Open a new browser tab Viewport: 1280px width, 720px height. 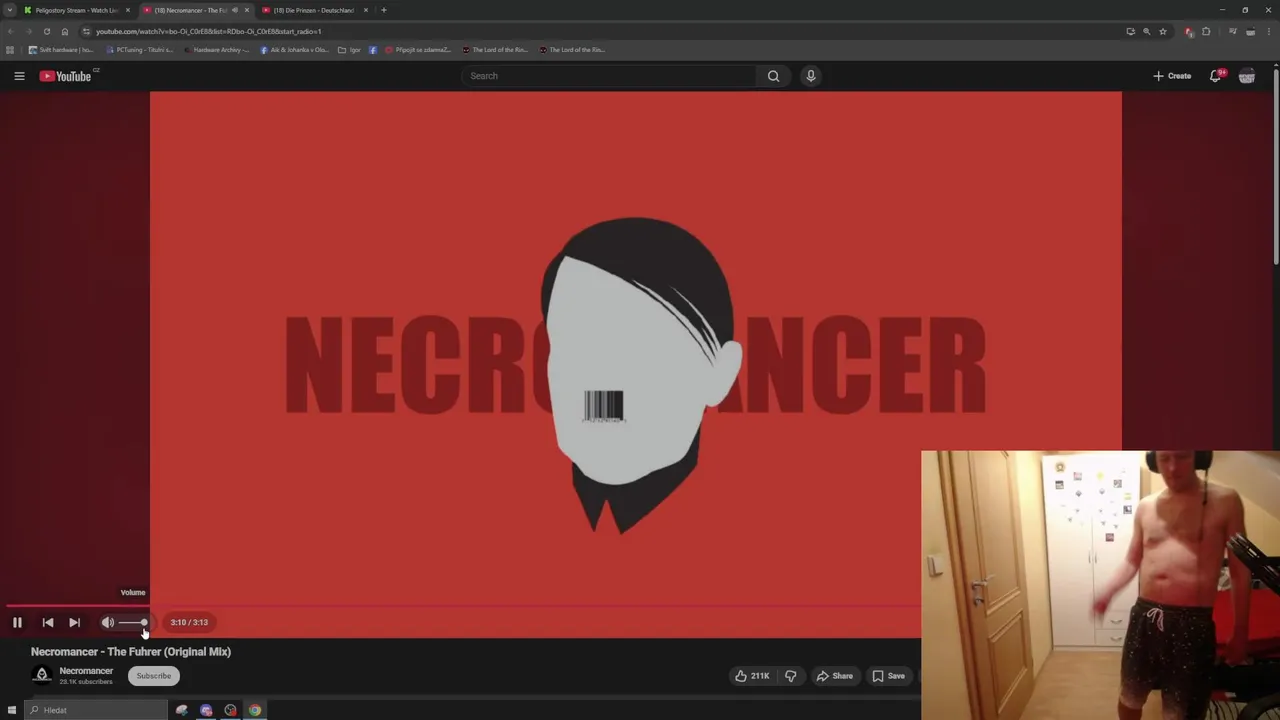(384, 10)
